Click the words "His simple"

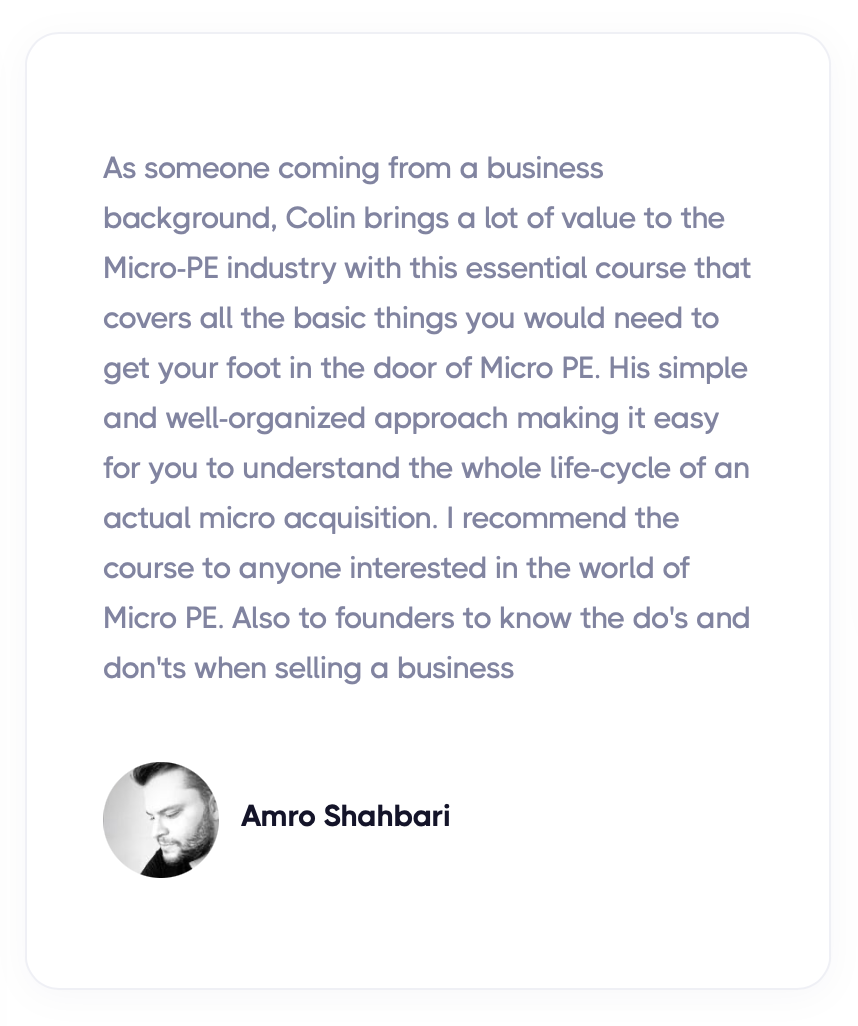[x=678, y=368]
